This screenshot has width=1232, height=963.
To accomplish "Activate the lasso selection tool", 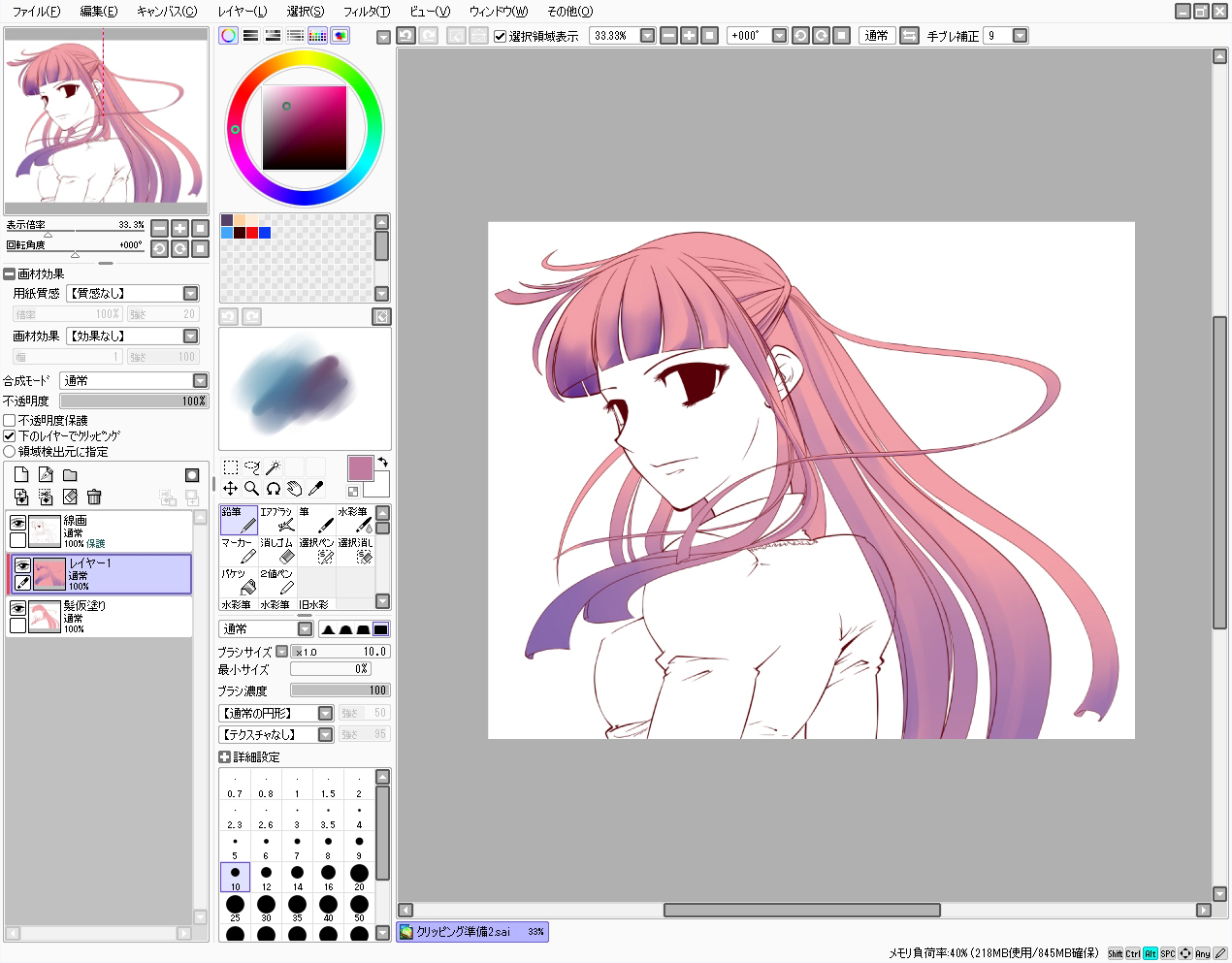I will coord(252,467).
